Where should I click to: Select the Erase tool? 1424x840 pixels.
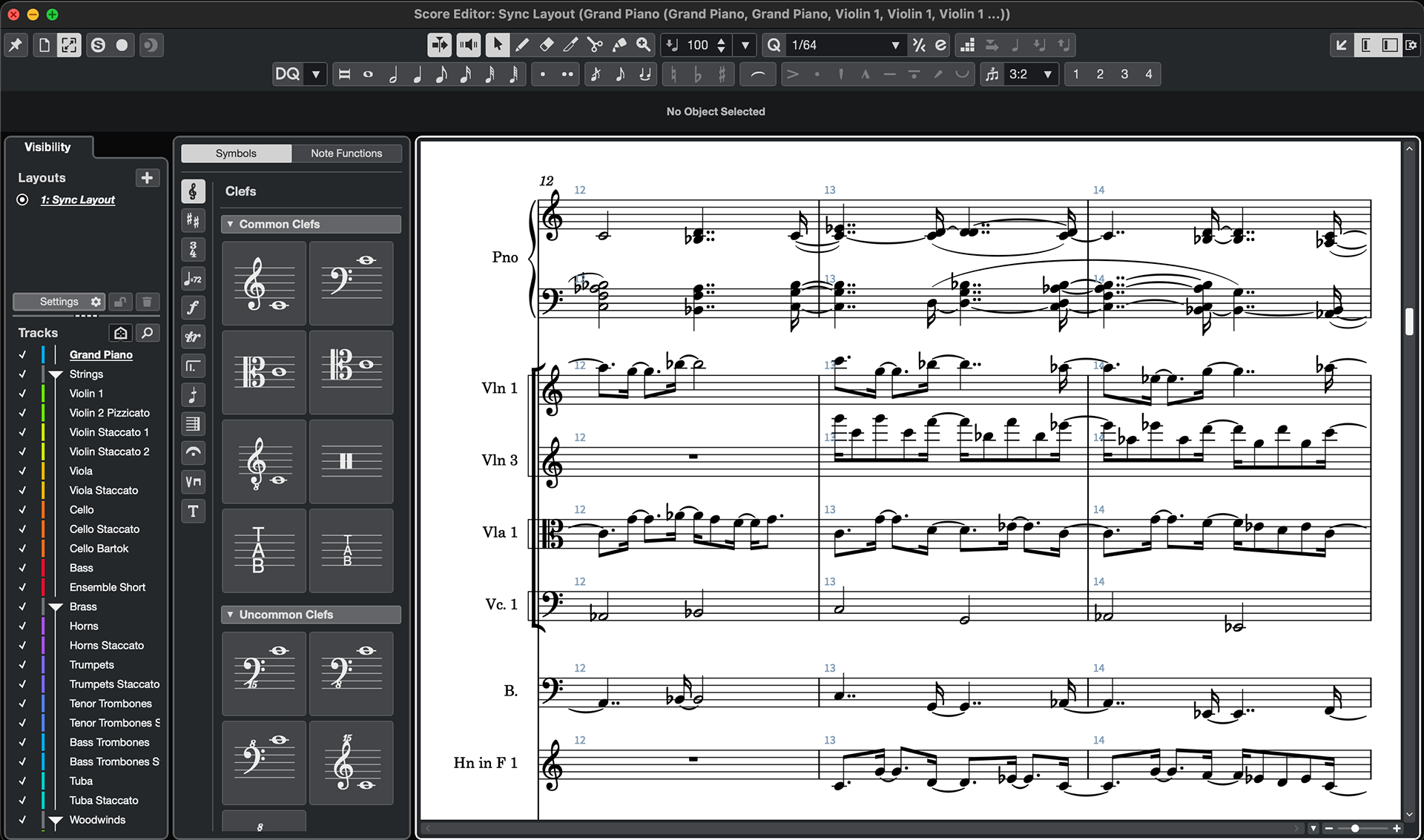pos(547,45)
